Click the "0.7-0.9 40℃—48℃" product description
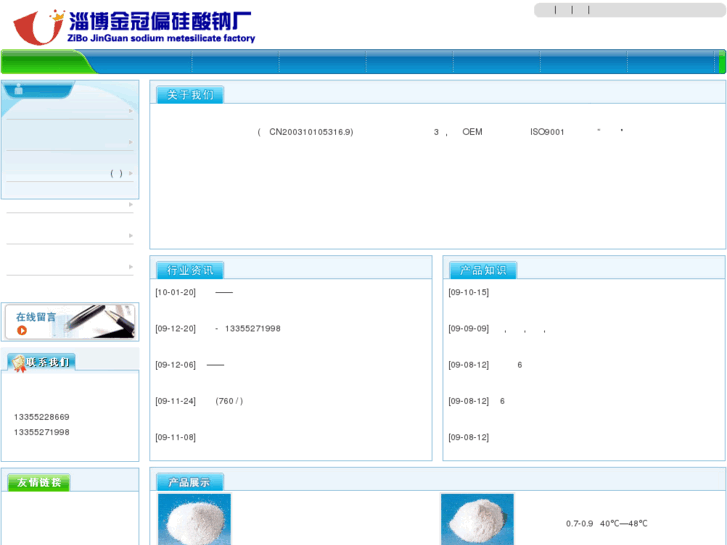Image resolution: width=727 pixels, height=545 pixels. (x=606, y=523)
